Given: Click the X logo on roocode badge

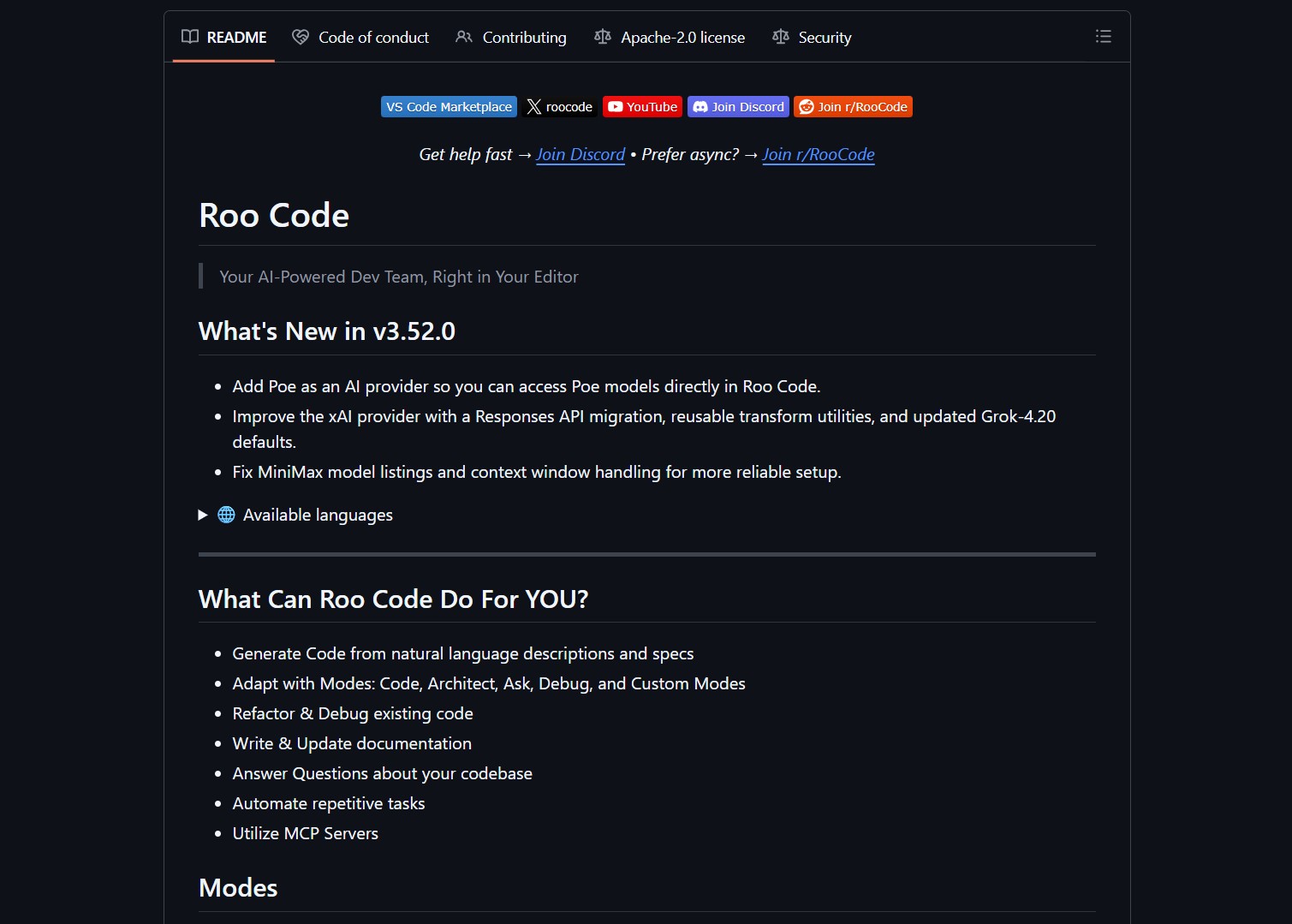Looking at the screenshot, I should click(534, 107).
